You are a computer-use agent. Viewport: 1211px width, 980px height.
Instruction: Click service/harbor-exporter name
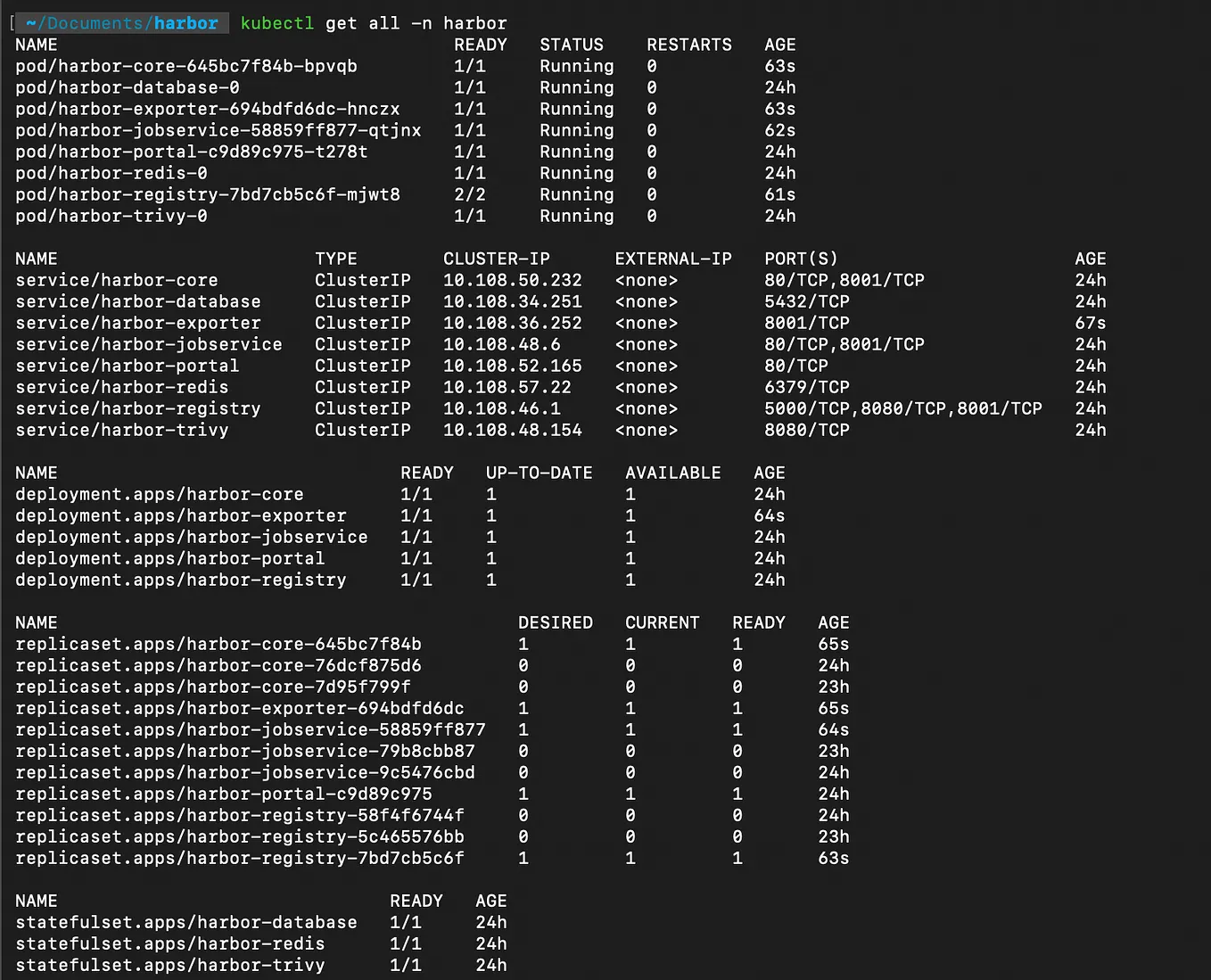[x=138, y=323]
